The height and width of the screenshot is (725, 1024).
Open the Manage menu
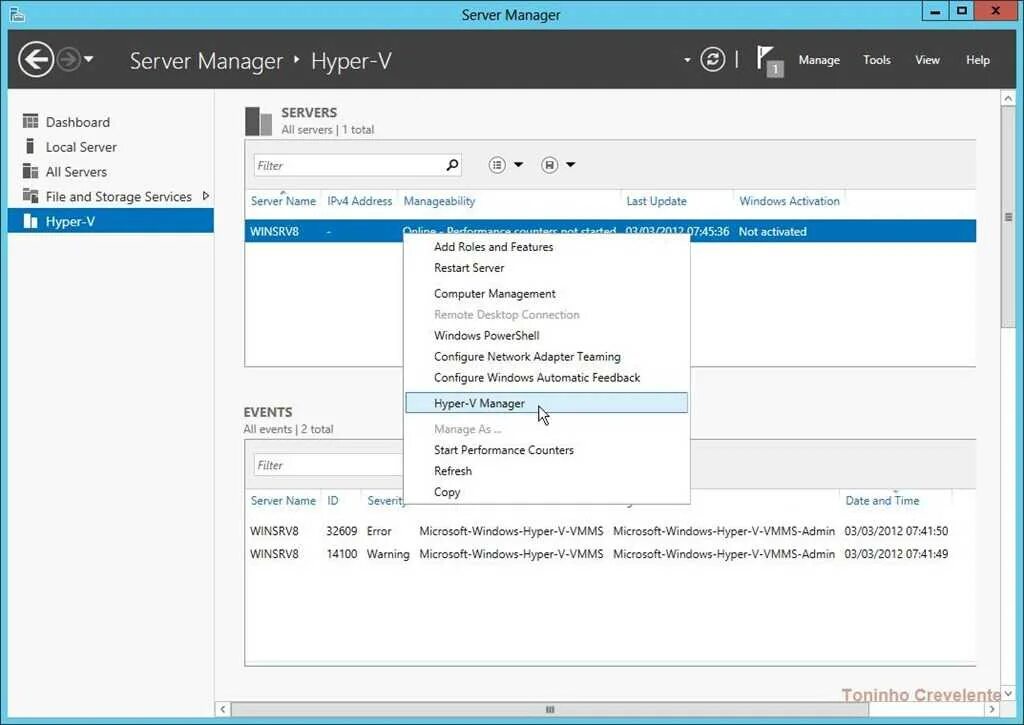point(819,60)
